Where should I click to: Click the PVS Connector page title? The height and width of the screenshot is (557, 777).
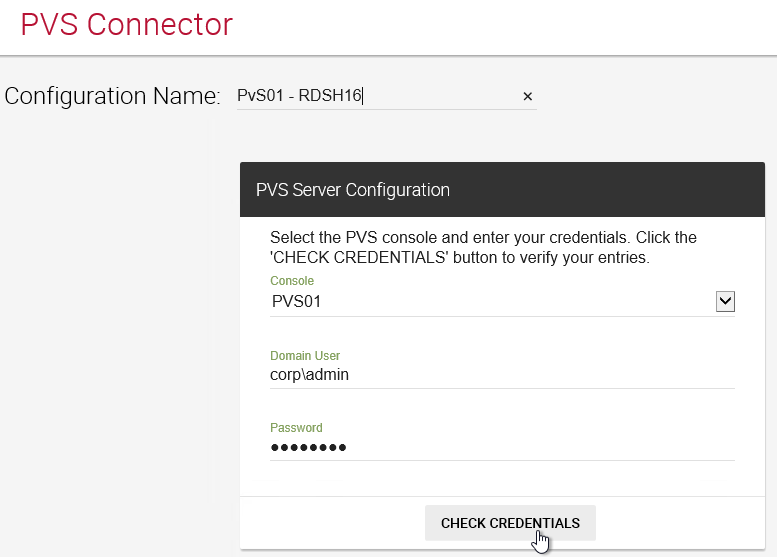click(126, 24)
